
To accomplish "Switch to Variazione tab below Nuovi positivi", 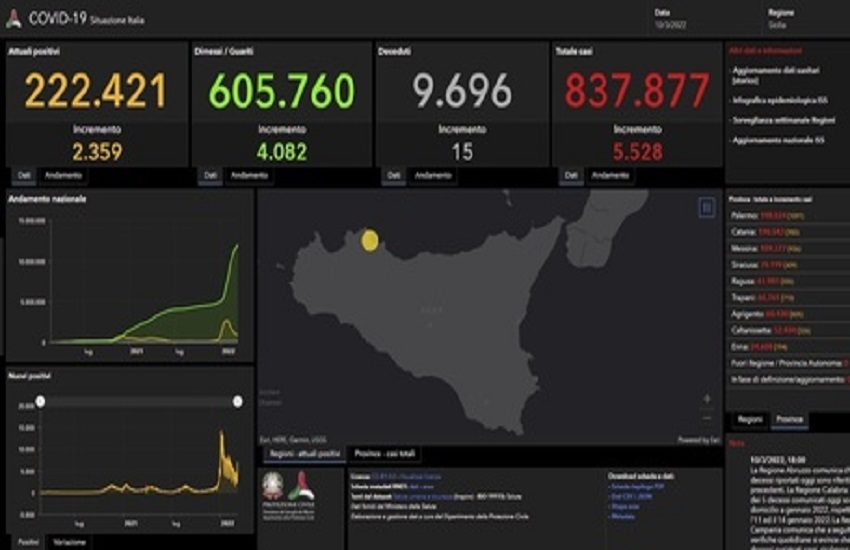I will click(69, 541).
